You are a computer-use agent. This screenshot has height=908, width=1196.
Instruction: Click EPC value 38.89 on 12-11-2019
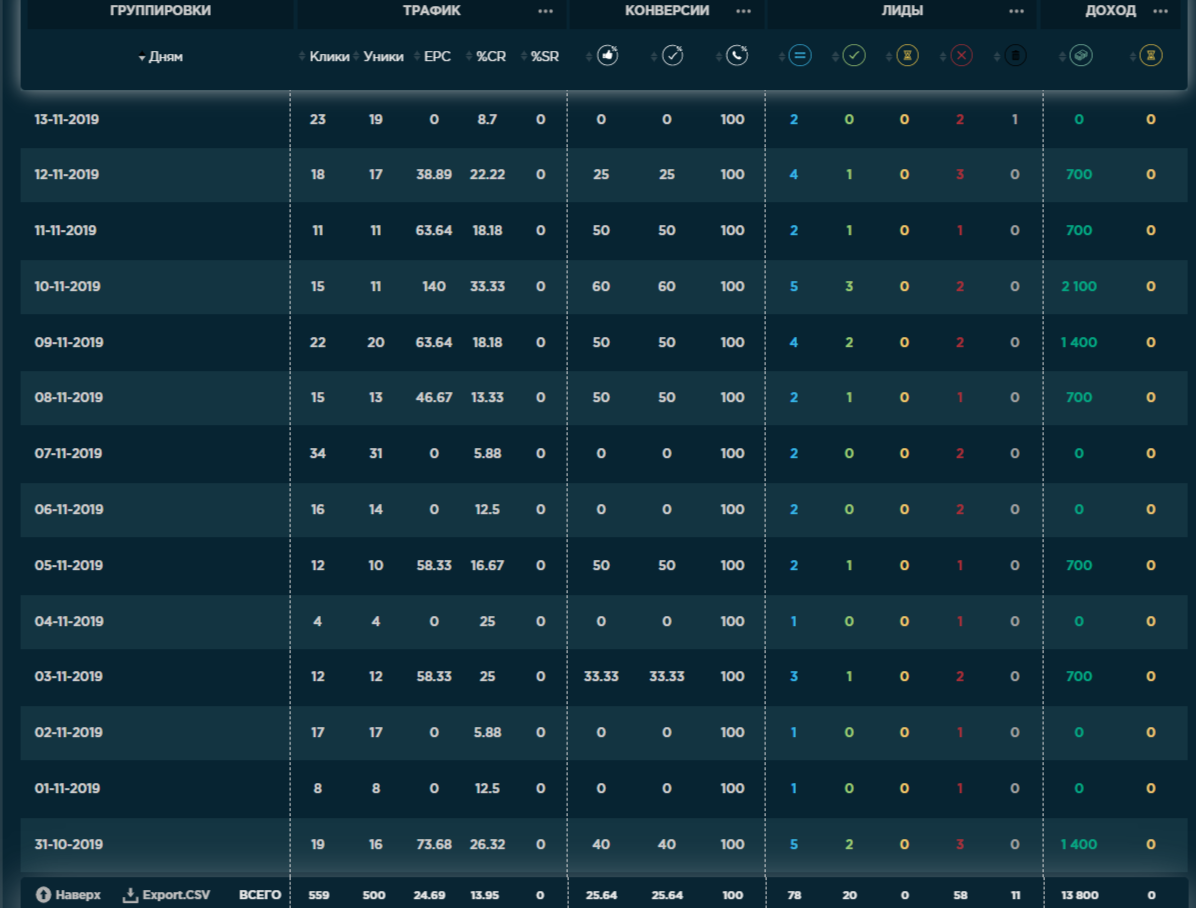click(434, 174)
